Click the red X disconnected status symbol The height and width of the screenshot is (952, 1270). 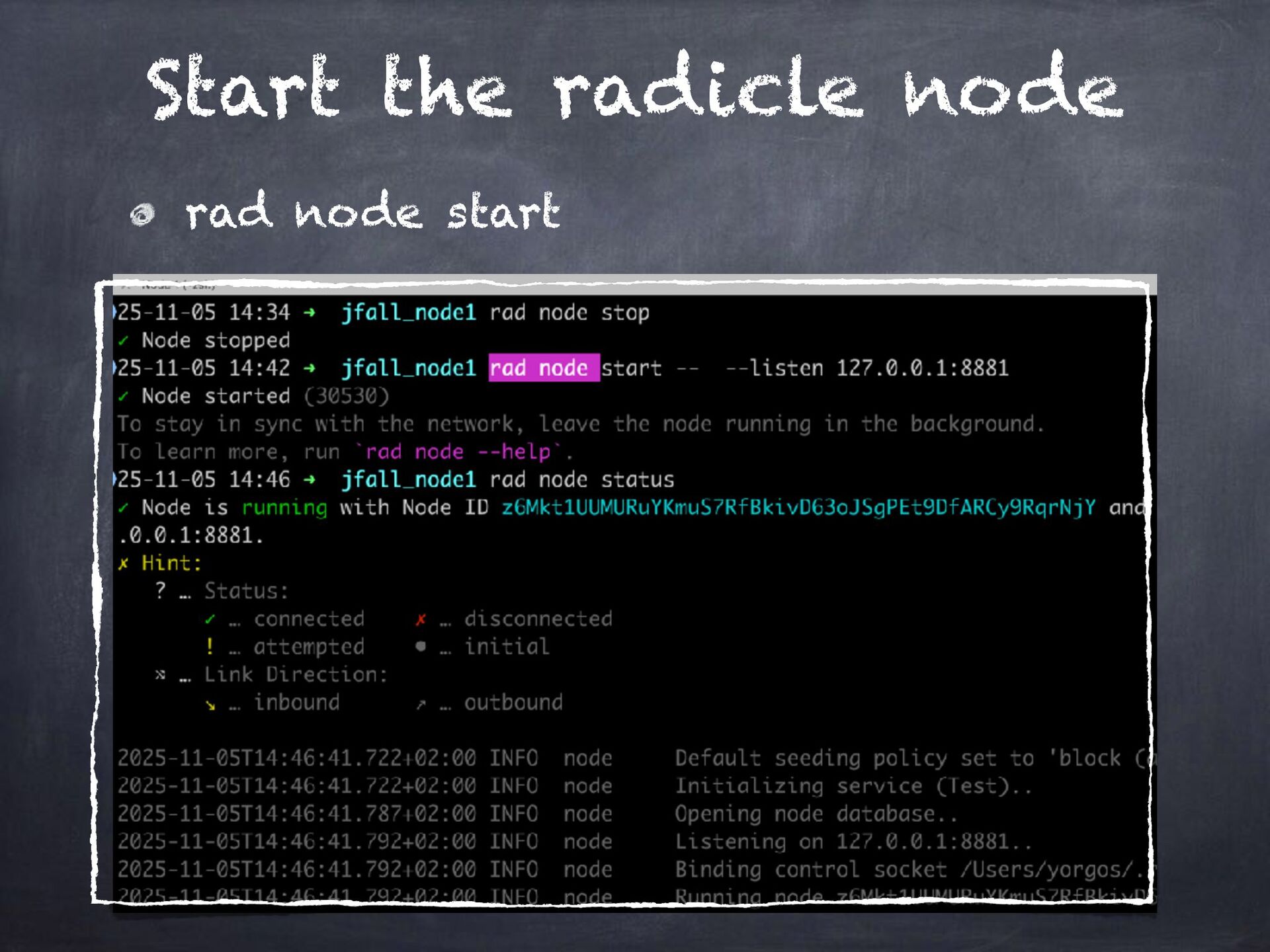(421, 619)
